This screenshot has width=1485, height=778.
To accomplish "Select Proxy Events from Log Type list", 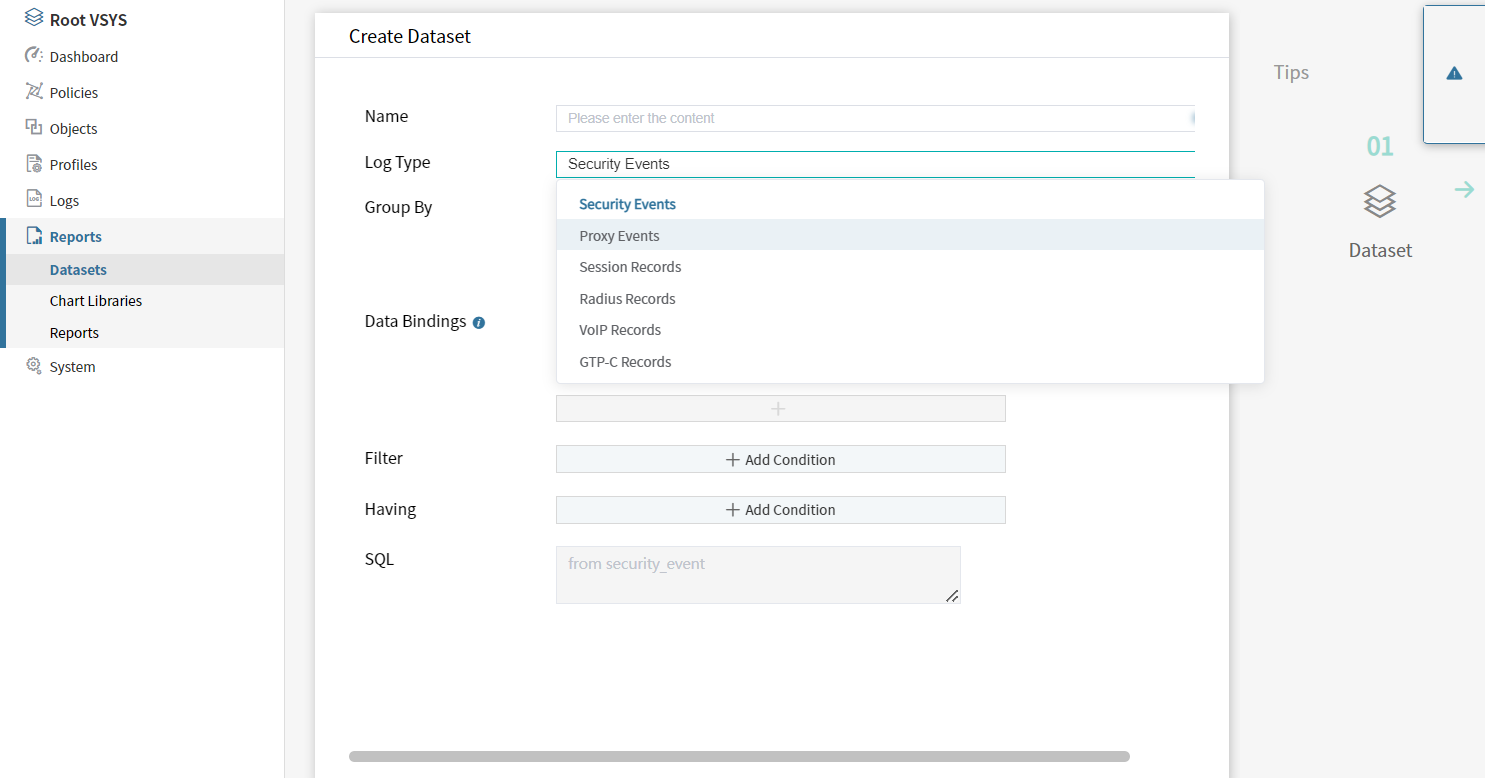I will (x=619, y=236).
